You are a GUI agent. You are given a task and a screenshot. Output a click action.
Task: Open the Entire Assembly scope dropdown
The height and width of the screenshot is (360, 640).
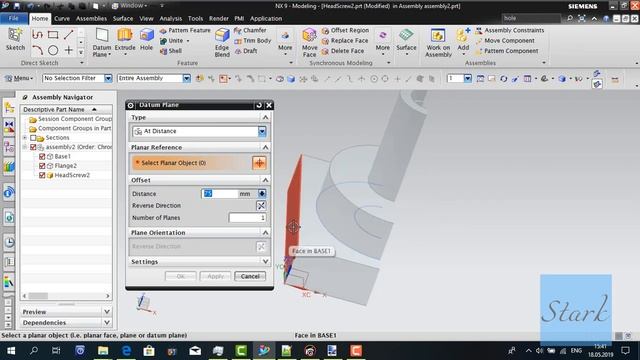point(187,78)
